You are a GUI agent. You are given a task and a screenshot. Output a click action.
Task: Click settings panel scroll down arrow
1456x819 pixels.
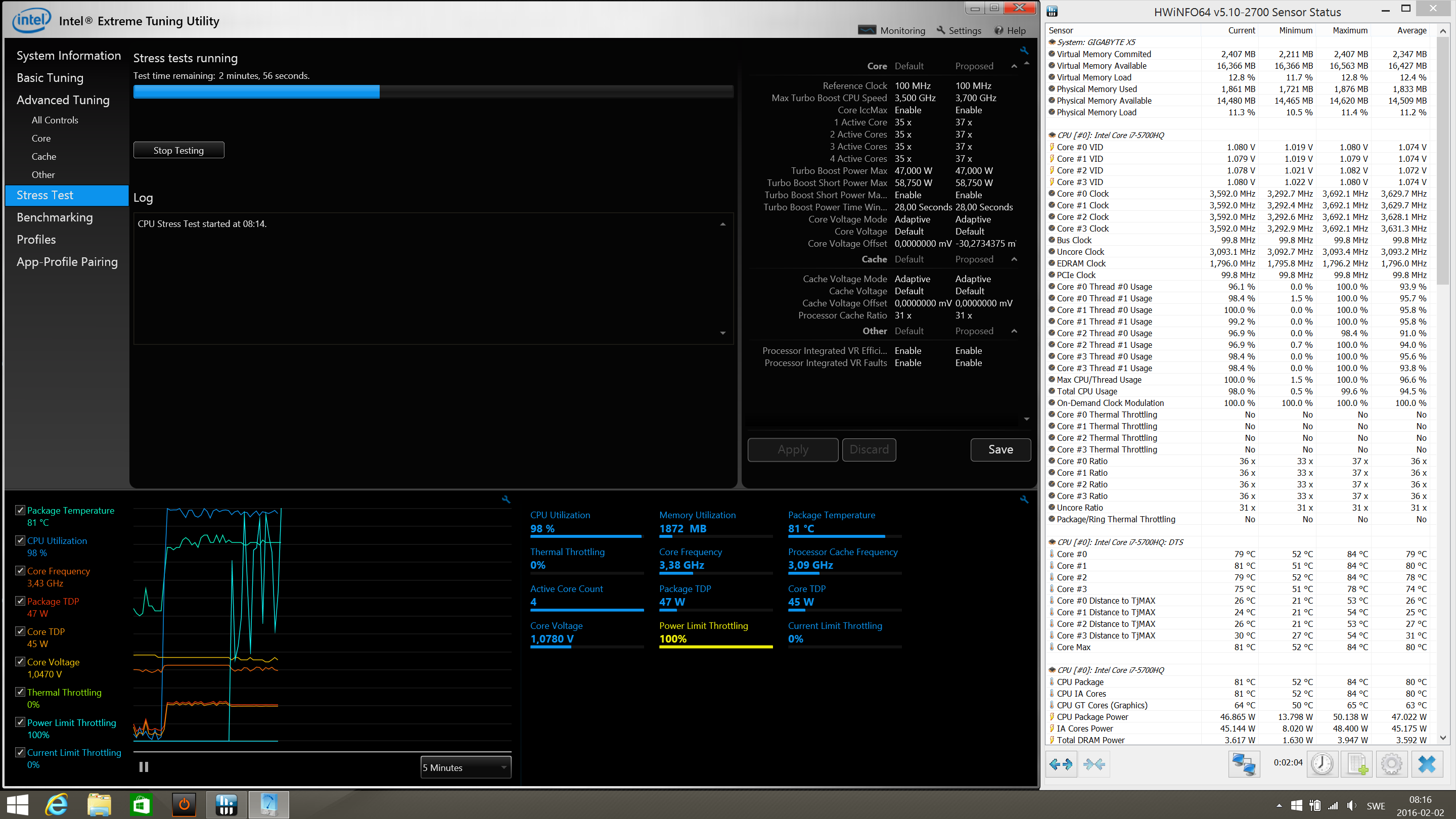click(x=1026, y=419)
